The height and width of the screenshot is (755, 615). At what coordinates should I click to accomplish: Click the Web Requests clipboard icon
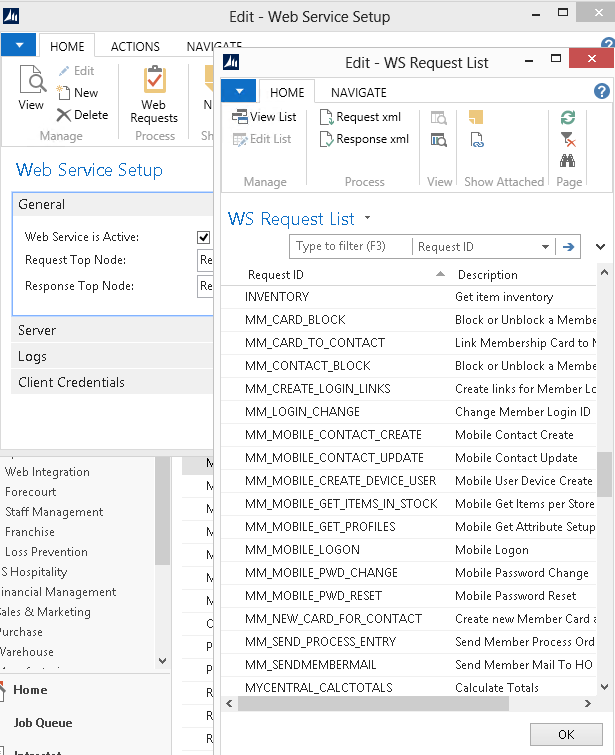point(154,80)
